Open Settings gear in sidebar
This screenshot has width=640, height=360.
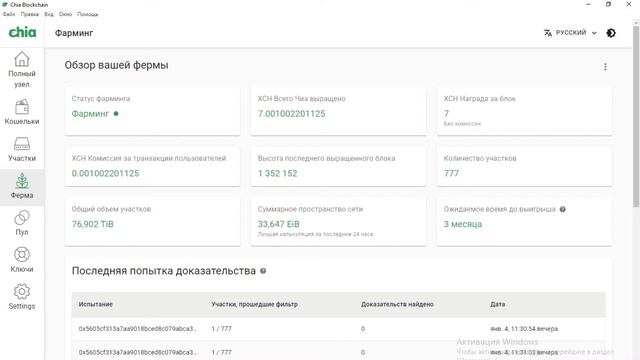point(22,297)
